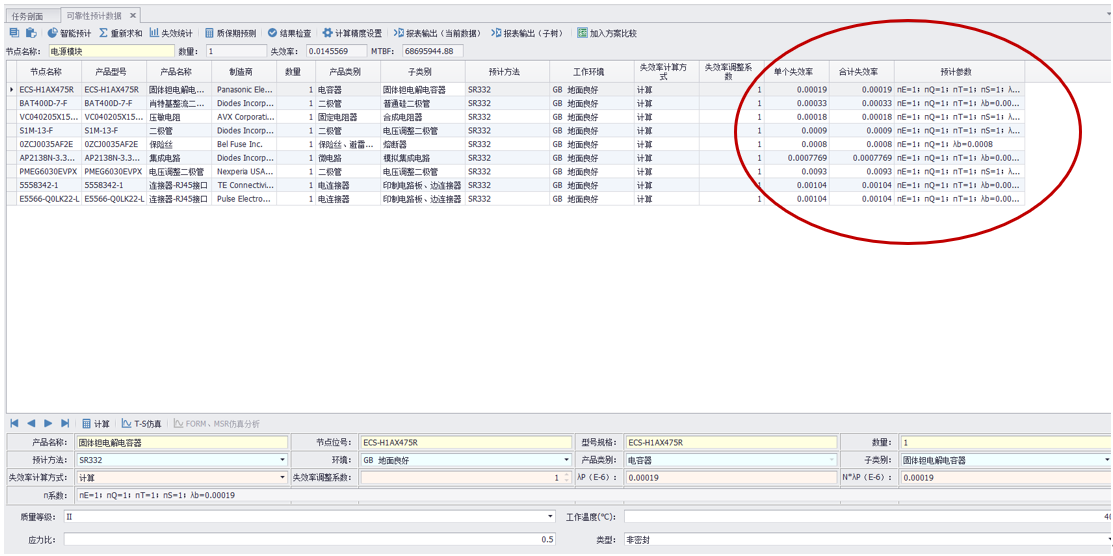This screenshot has width=1113, height=556.
Task: Click the 模拟集成电路 subcategory cell
Action: [x=423, y=158]
